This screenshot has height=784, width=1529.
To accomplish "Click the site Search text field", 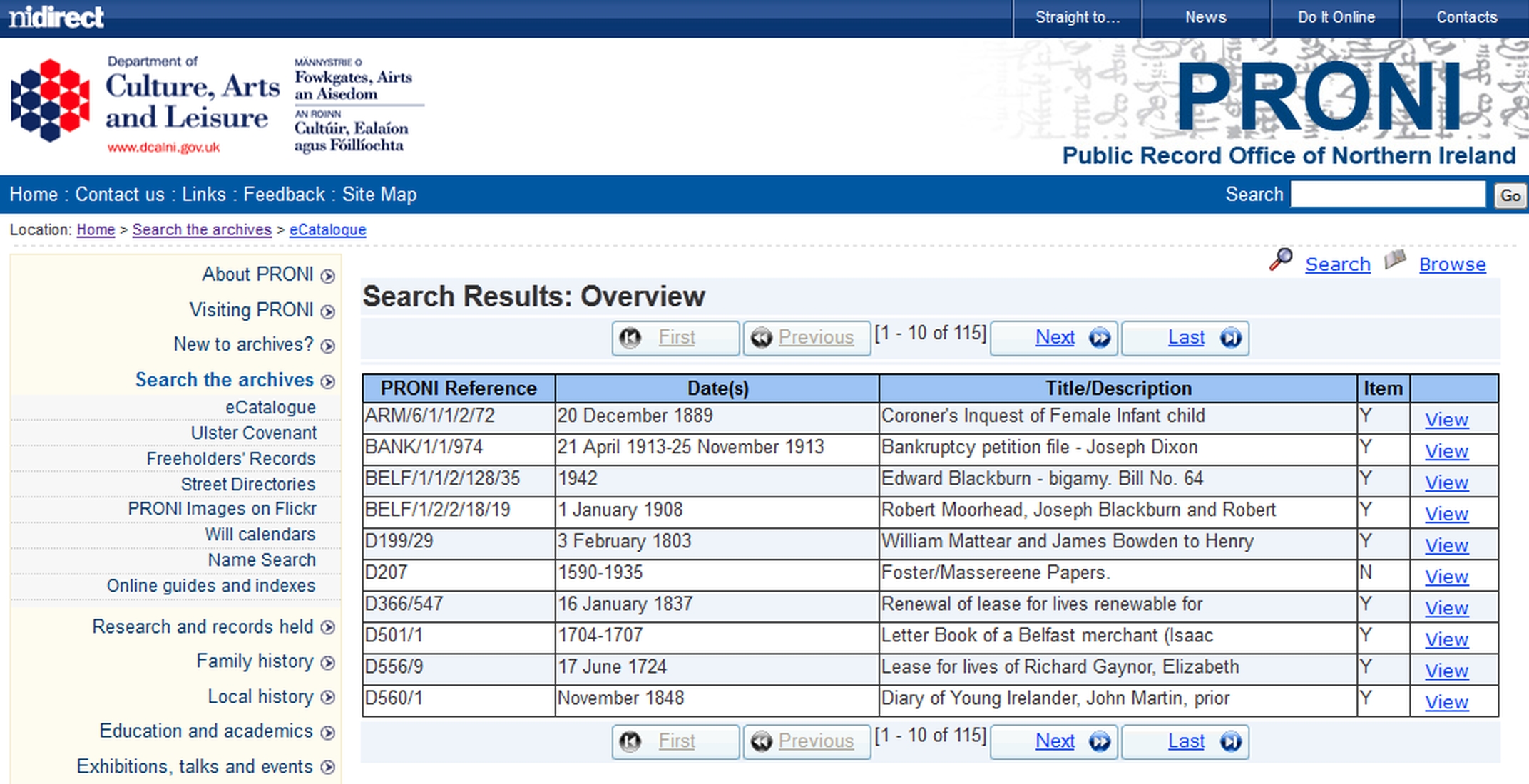I will (x=1388, y=194).
